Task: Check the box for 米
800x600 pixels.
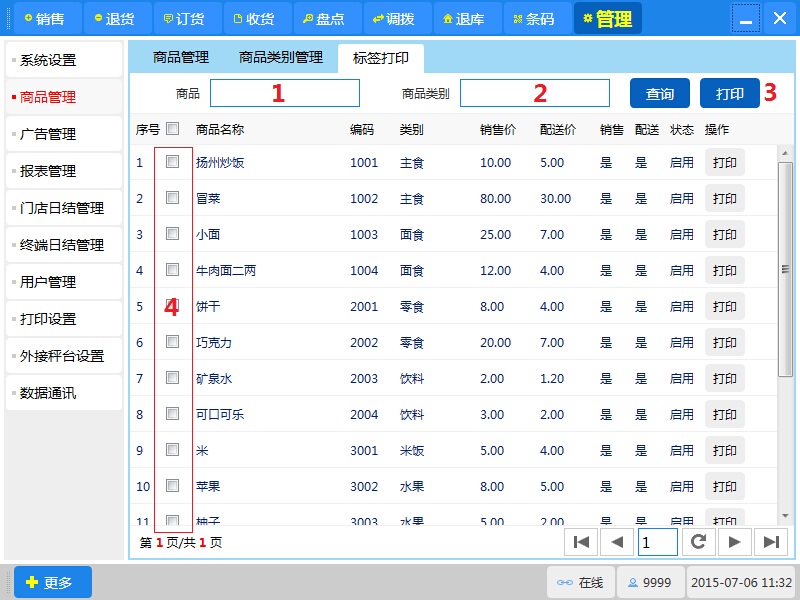Action: (x=172, y=449)
